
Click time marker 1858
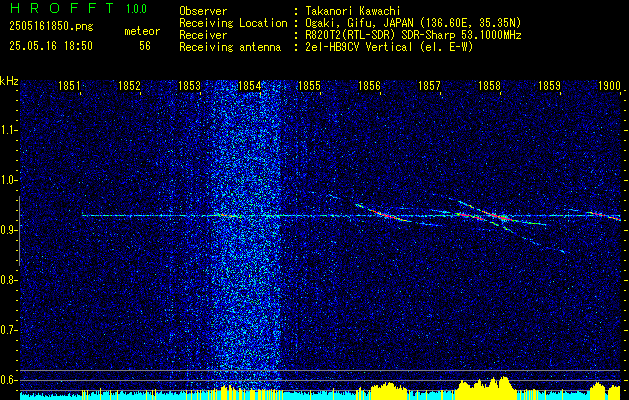[489, 85]
